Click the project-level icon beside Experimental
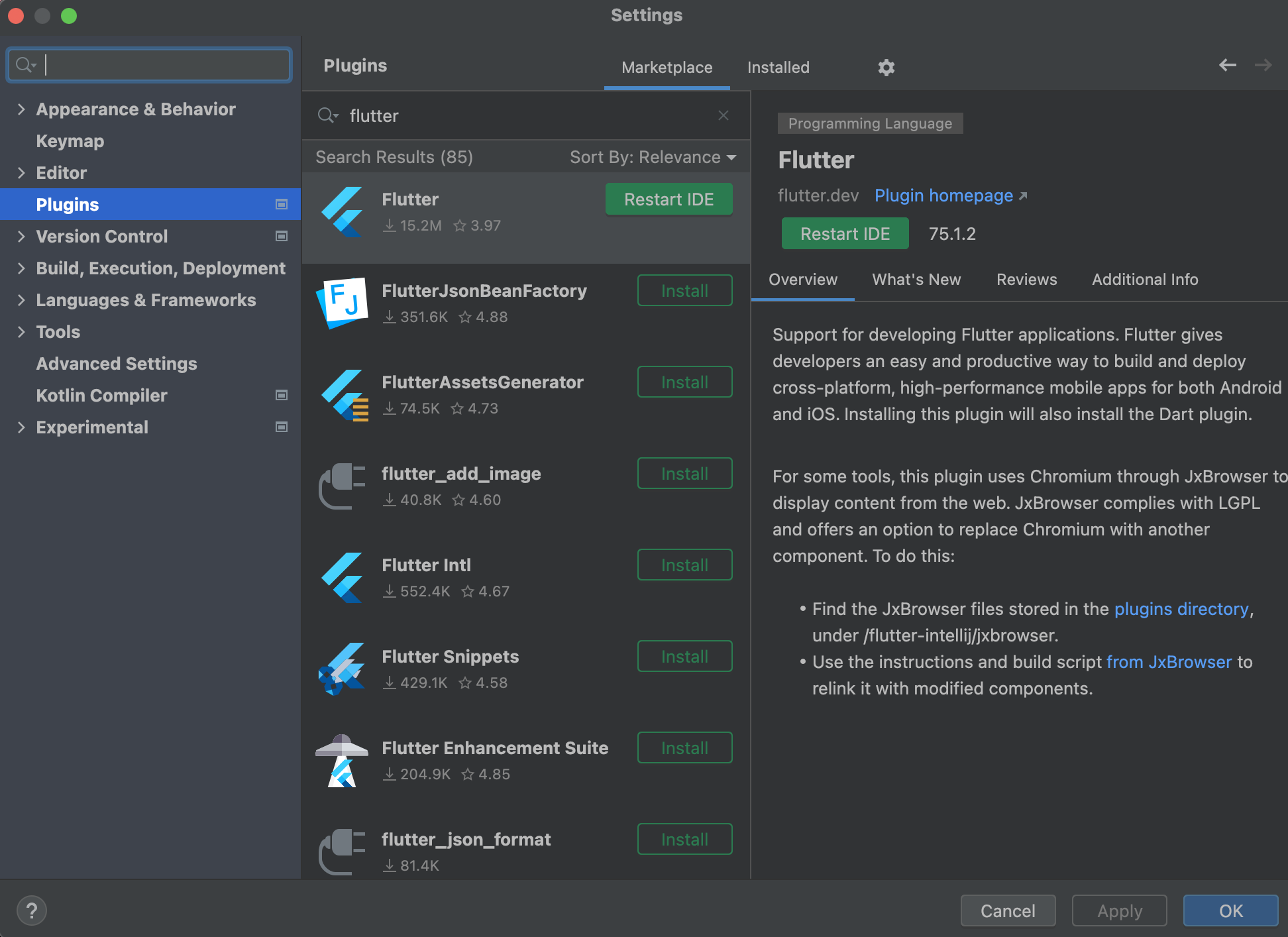 click(282, 427)
